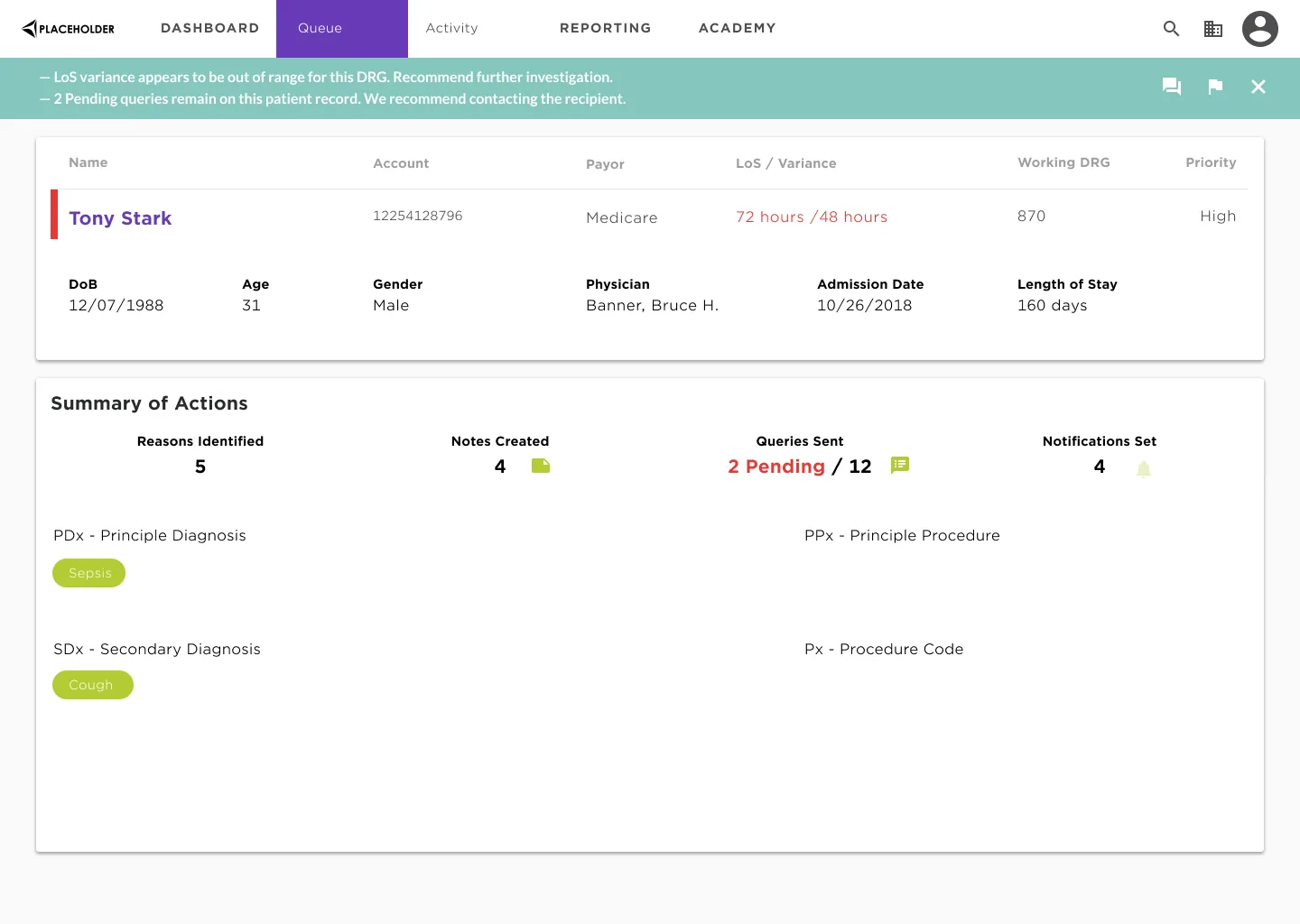Click the 72 hours /48 hours variance
The image size is (1300, 924).
(x=812, y=217)
